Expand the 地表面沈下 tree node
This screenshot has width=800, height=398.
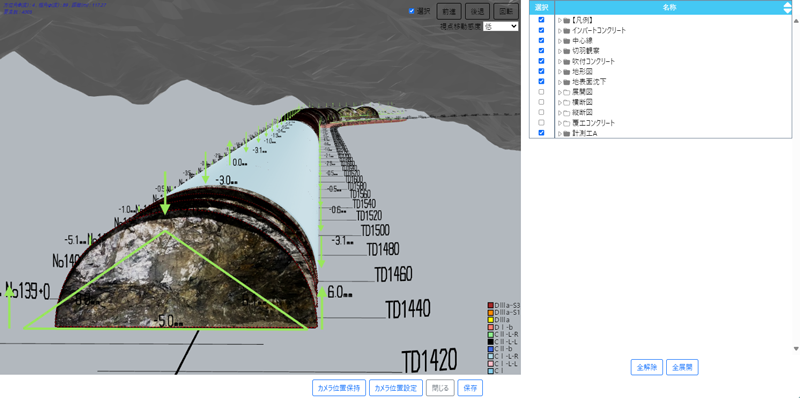560,82
